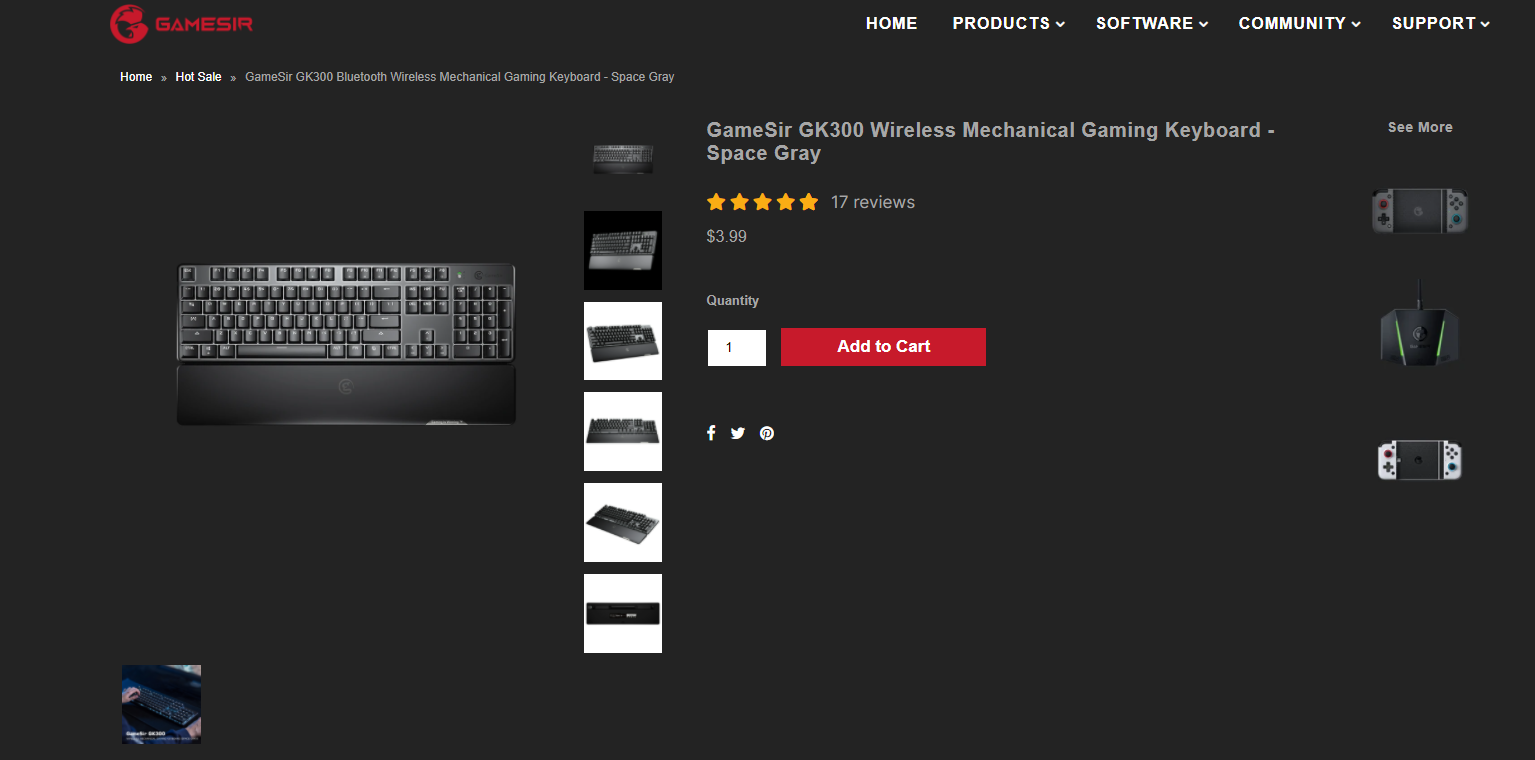Click the $3.99 price text
1535x760 pixels.
click(727, 237)
